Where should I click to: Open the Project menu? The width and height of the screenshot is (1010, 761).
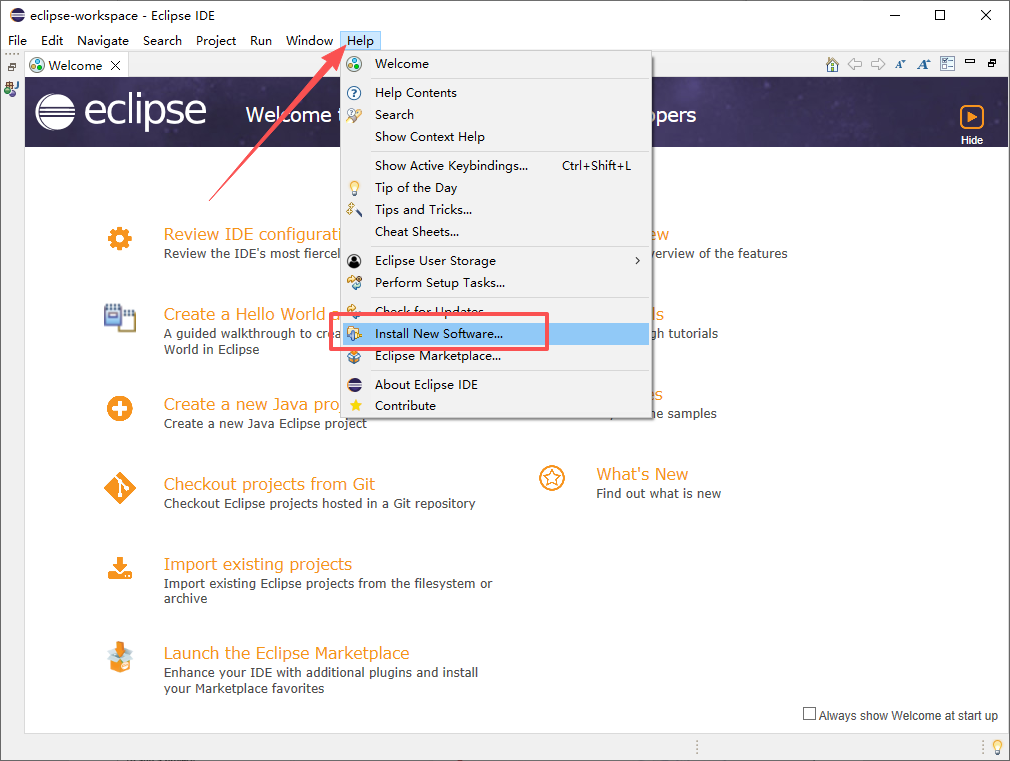pos(216,41)
